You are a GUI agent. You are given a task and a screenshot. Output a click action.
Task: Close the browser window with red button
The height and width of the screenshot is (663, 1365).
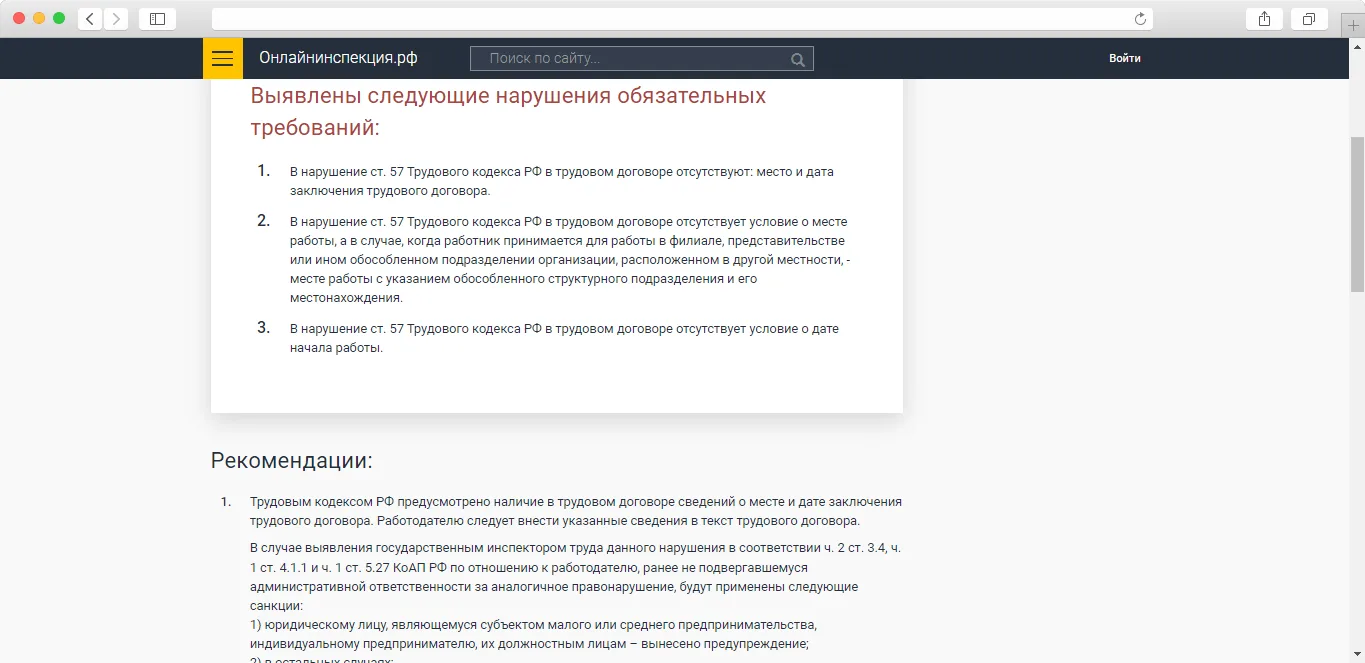19,19
